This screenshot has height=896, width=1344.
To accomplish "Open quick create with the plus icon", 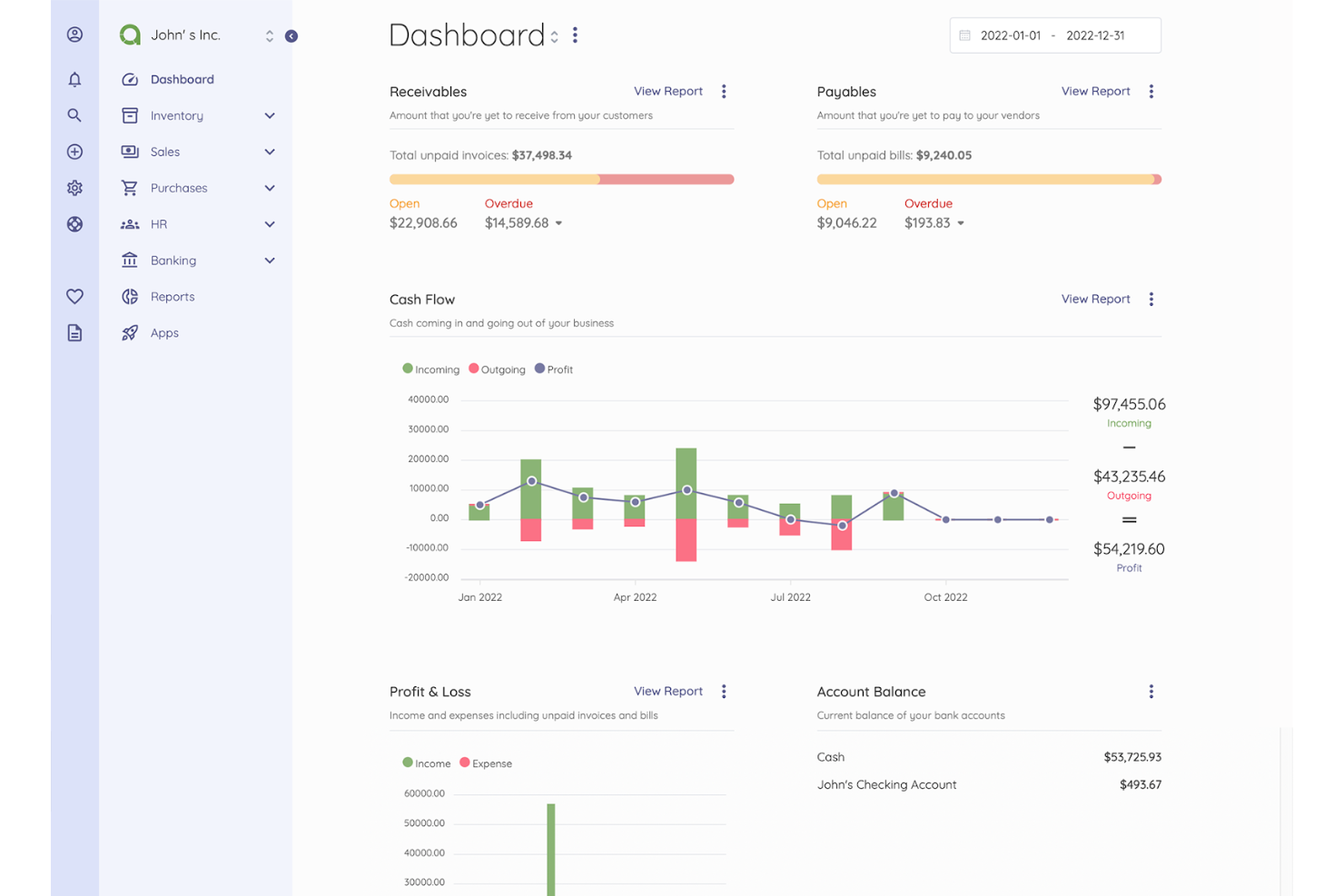I will click(x=74, y=152).
